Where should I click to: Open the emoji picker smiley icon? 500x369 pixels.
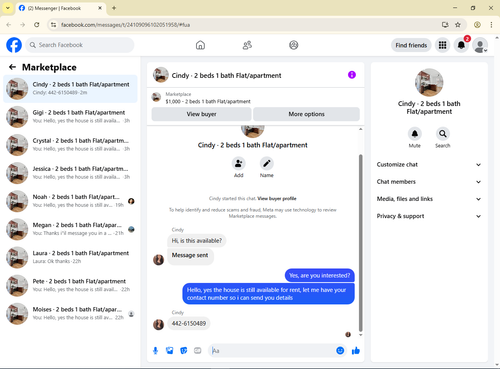pyautogui.click(x=340, y=350)
